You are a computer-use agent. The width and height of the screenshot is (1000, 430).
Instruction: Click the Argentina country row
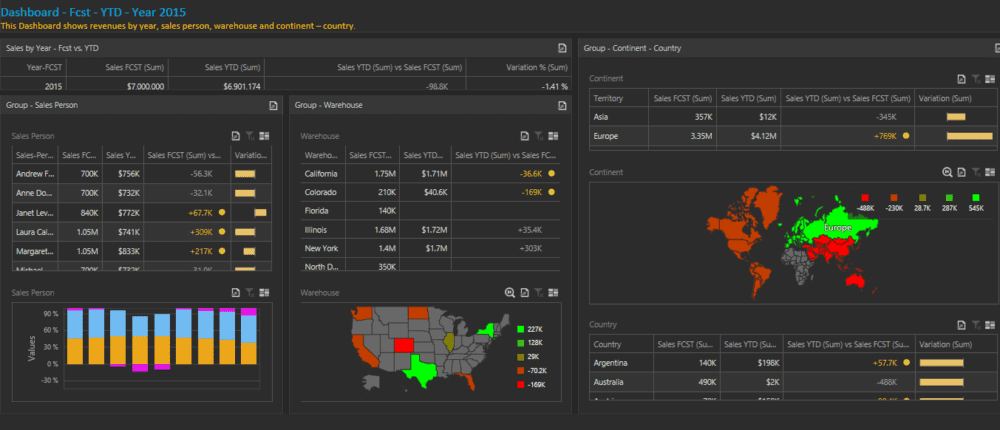coord(613,362)
